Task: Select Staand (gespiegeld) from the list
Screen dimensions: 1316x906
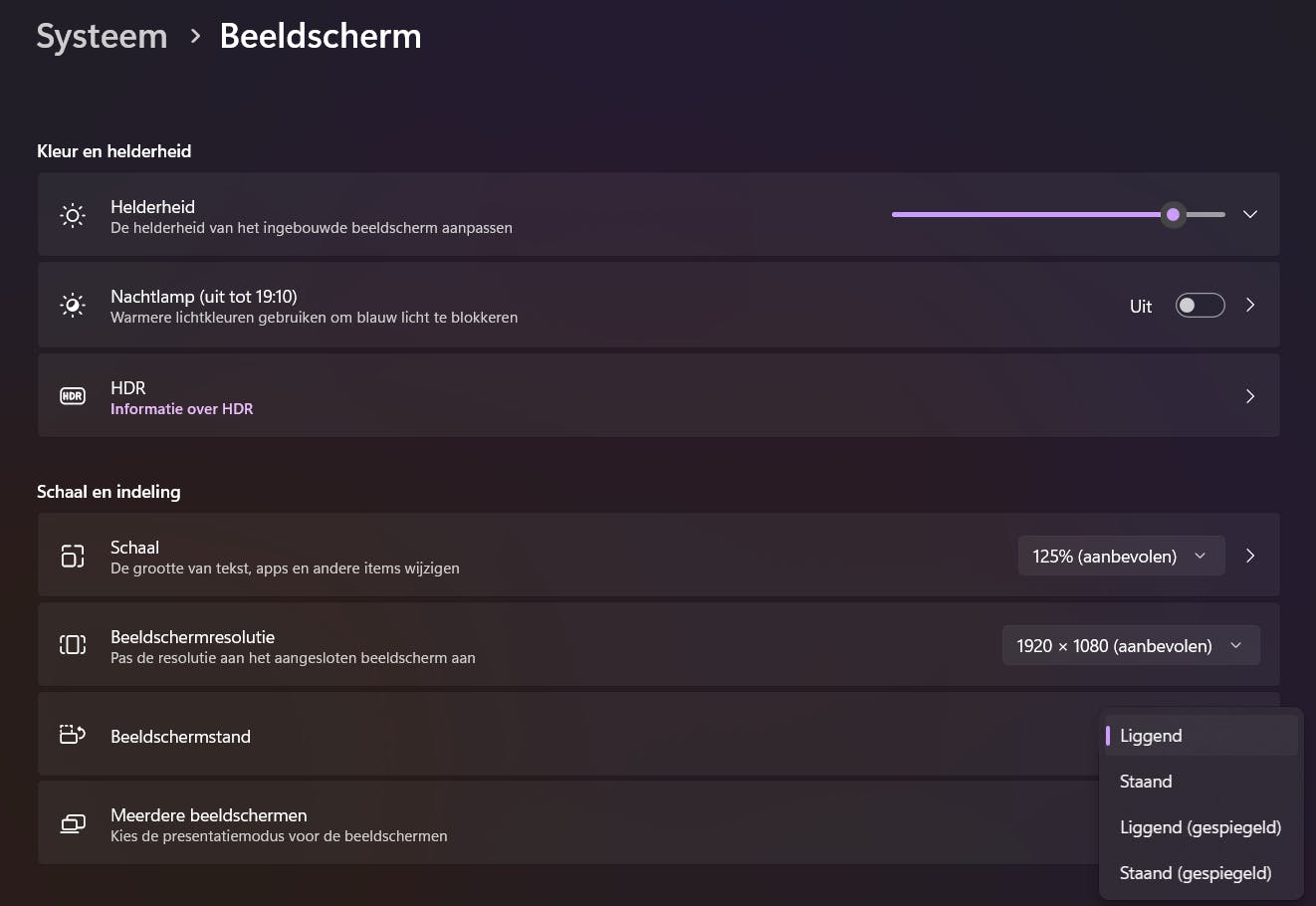Action: (x=1195, y=873)
